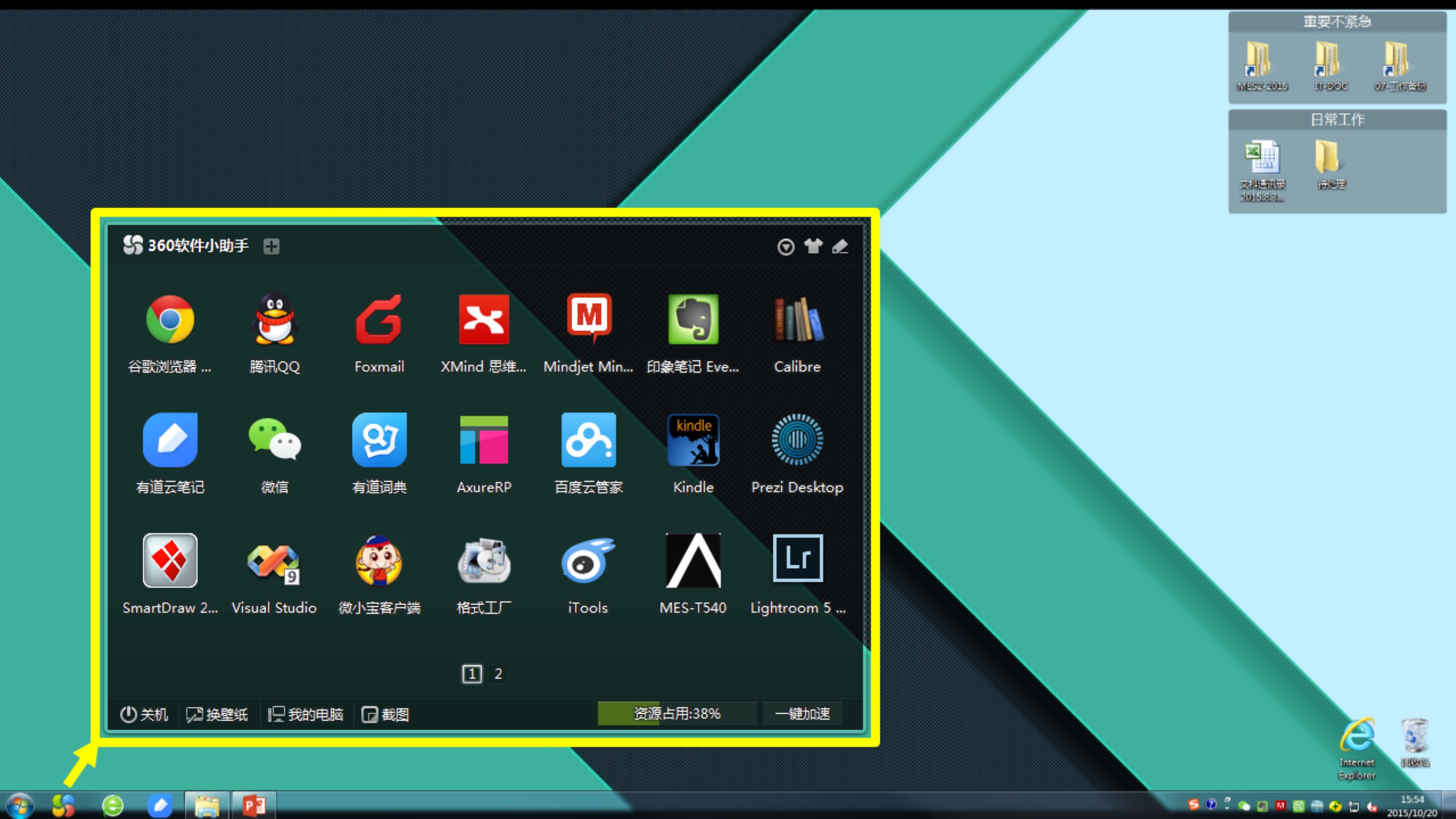This screenshot has height=819, width=1456.
Task: Click 换壁纸 to change wallpaper
Action: tap(217, 714)
